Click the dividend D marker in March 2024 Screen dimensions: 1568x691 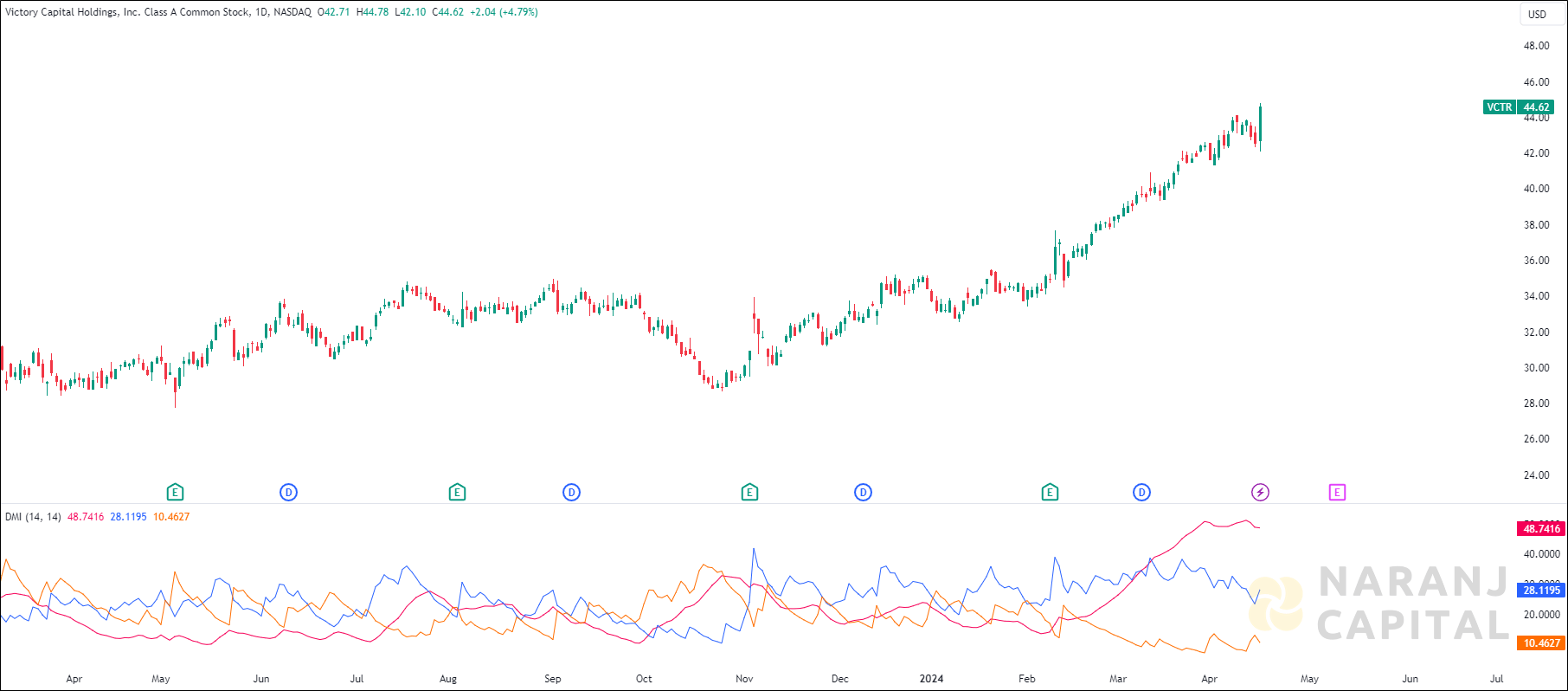pyautogui.click(x=1141, y=493)
